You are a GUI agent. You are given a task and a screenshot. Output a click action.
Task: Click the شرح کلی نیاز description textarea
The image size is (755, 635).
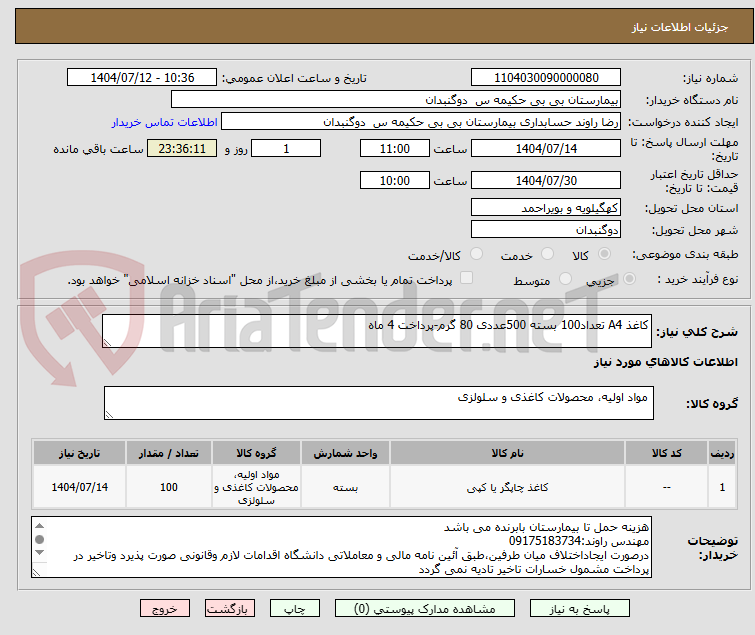coord(377,331)
